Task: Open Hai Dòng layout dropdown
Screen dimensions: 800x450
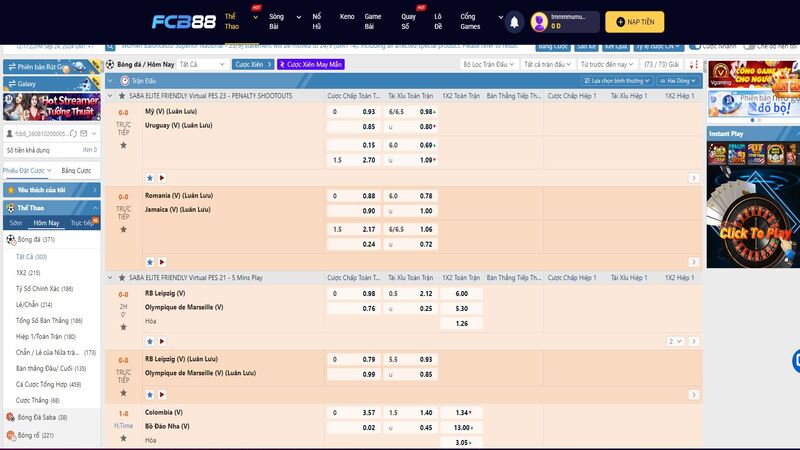Action: (677, 81)
